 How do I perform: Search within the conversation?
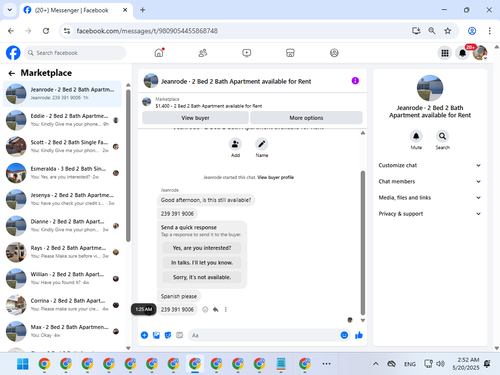(x=442, y=136)
